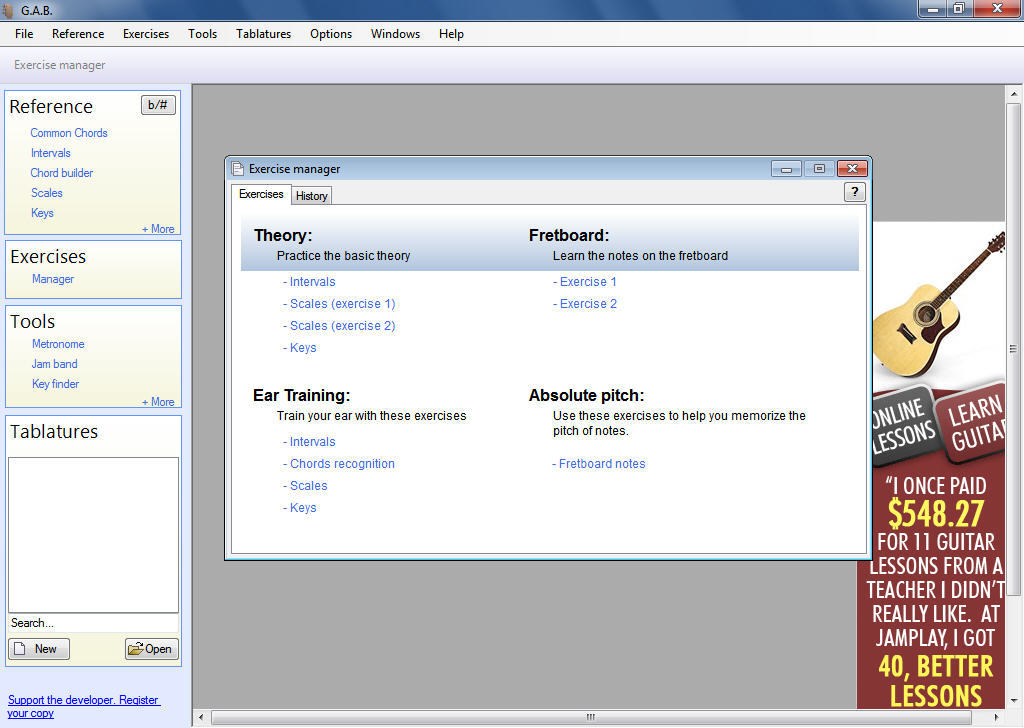Open Chord builder in Reference panel
This screenshot has height=728, width=1024.
pyautogui.click(x=61, y=173)
